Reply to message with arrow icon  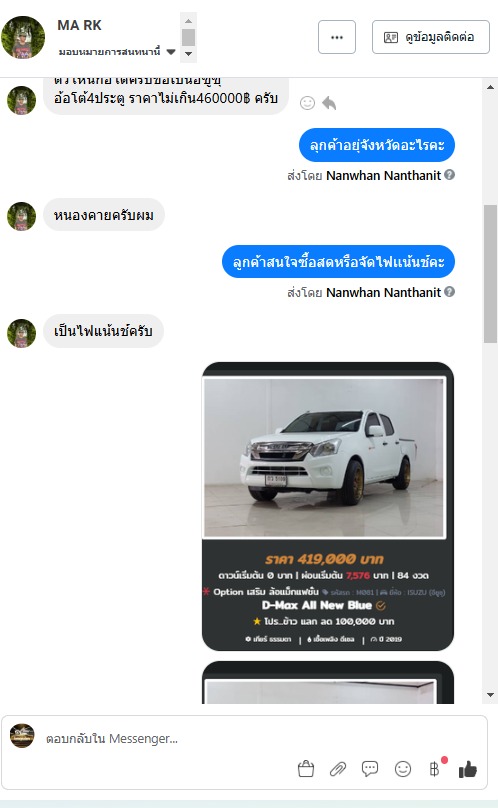329,103
